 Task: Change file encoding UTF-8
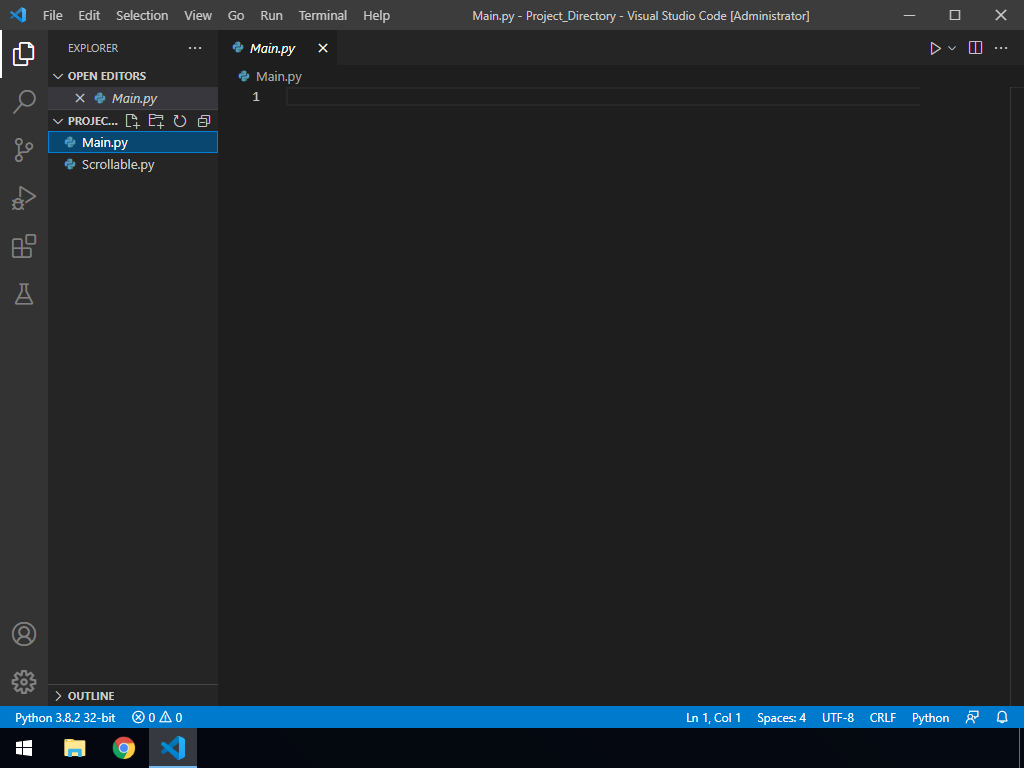(x=838, y=717)
